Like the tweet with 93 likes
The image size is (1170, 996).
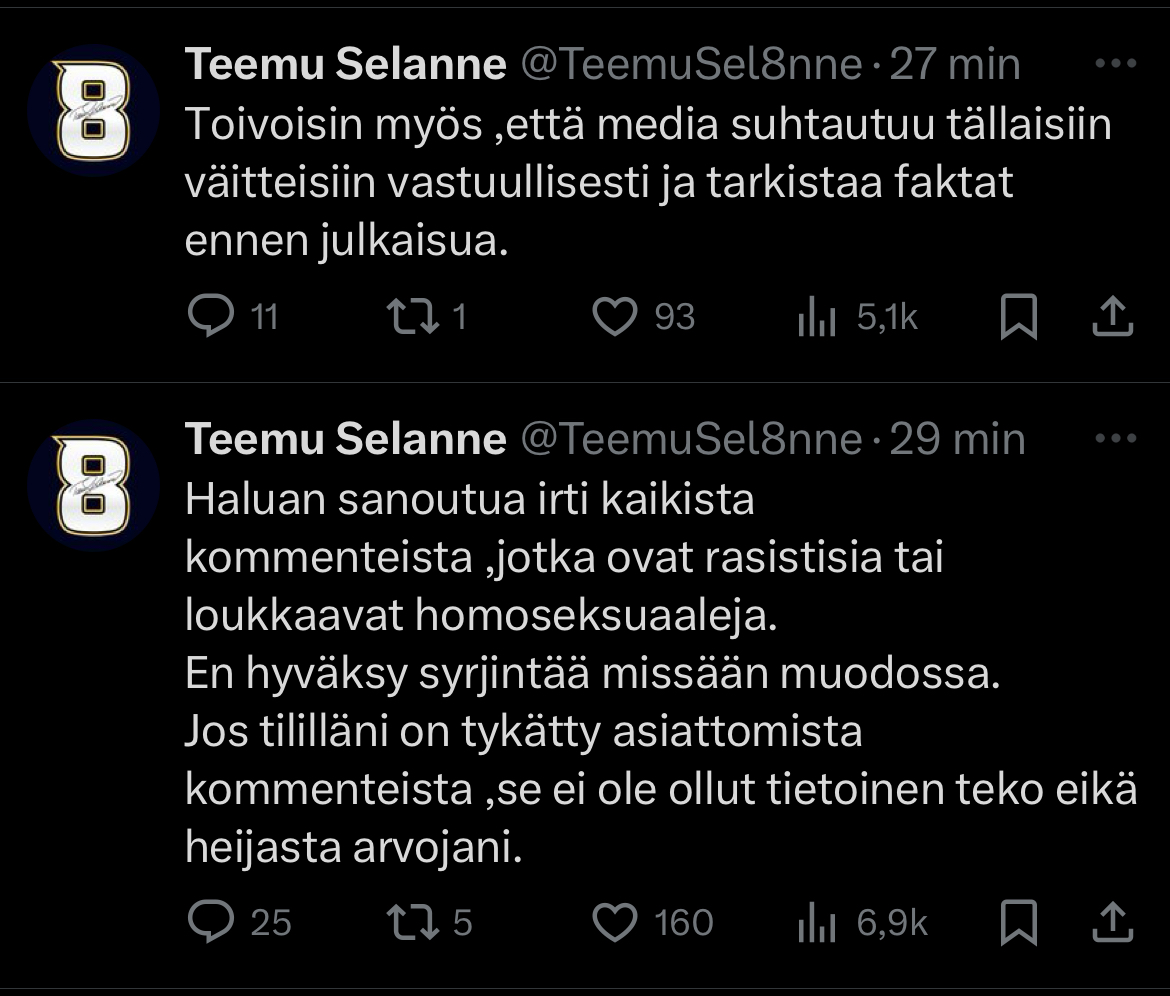point(615,317)
